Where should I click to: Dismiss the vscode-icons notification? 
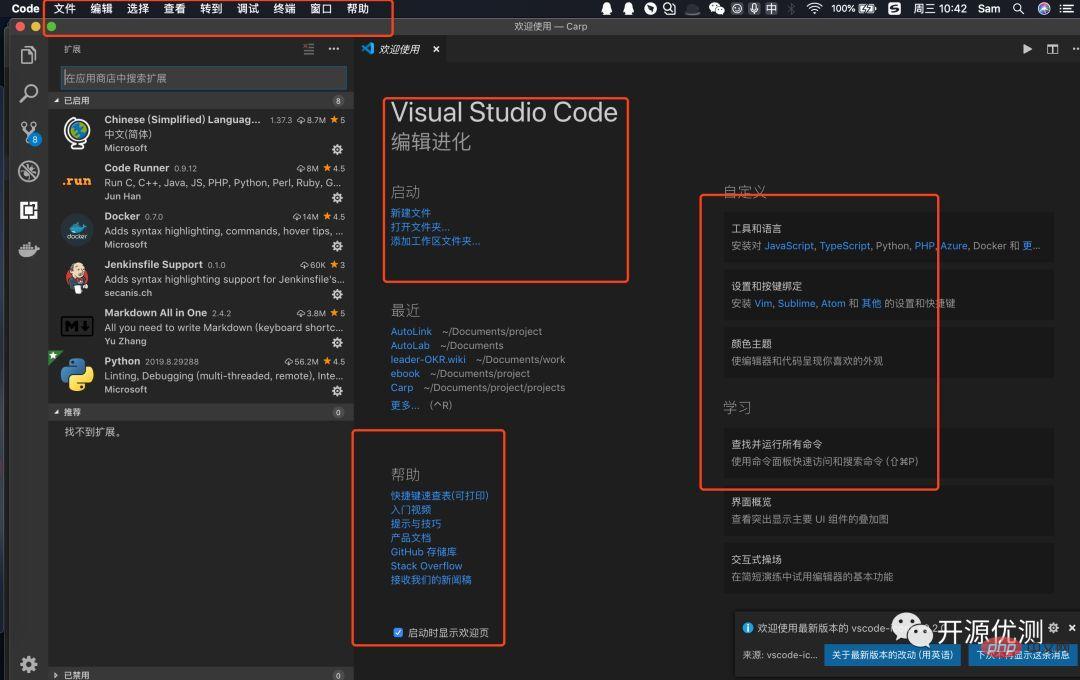[x=1072, y=628]
